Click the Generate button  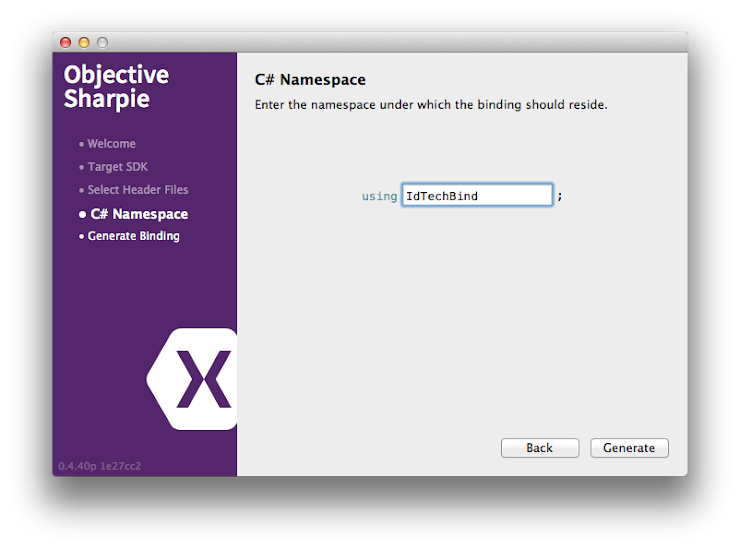[629, 448]
